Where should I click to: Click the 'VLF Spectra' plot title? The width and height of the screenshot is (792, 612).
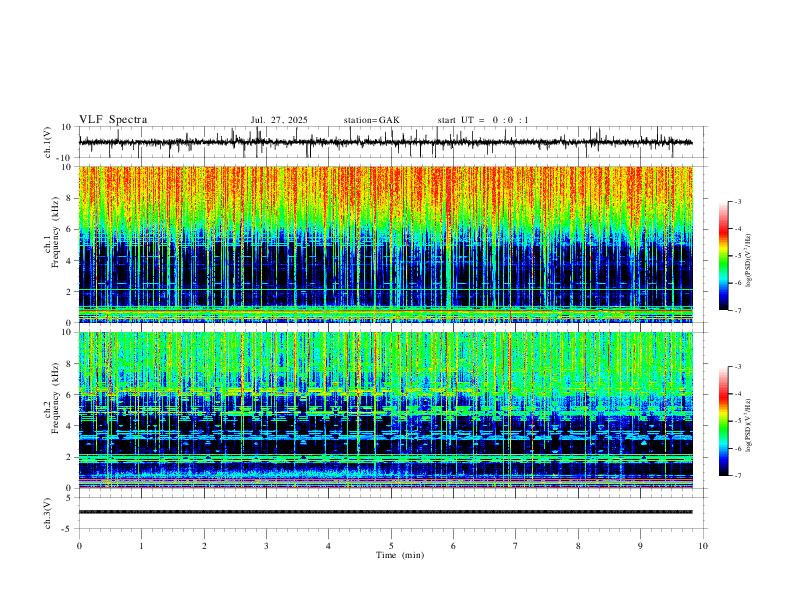[113, 120]
